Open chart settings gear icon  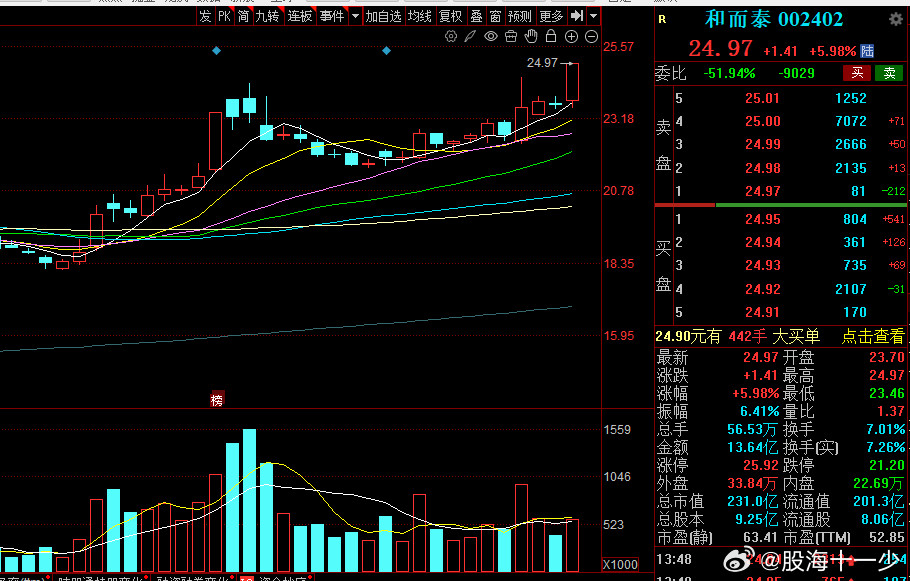pos(450,37)
